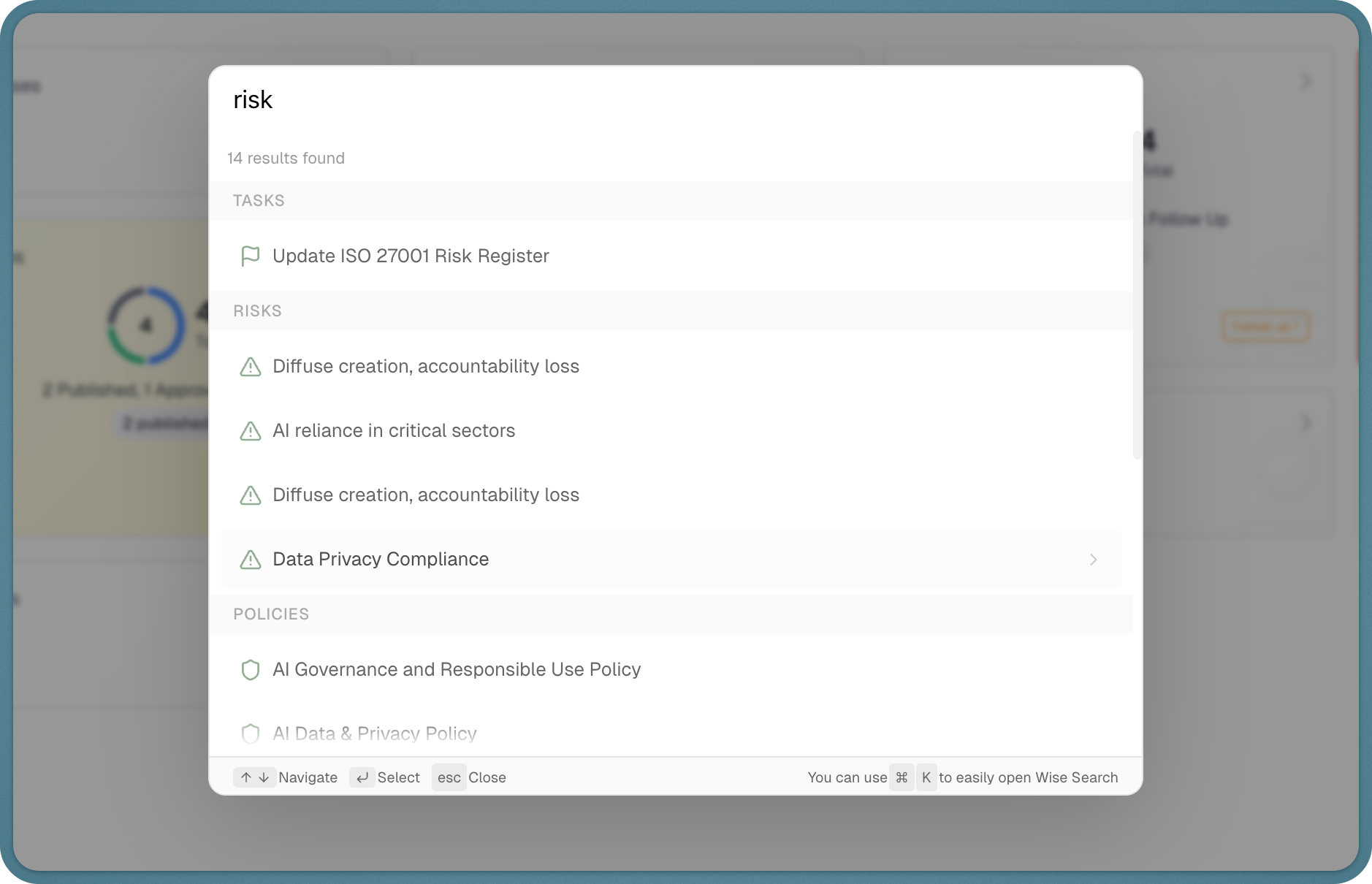Click the up arrow key icon in footer
The width and height of the screenshot is (1372, 884).
click(x=245, y=777)
